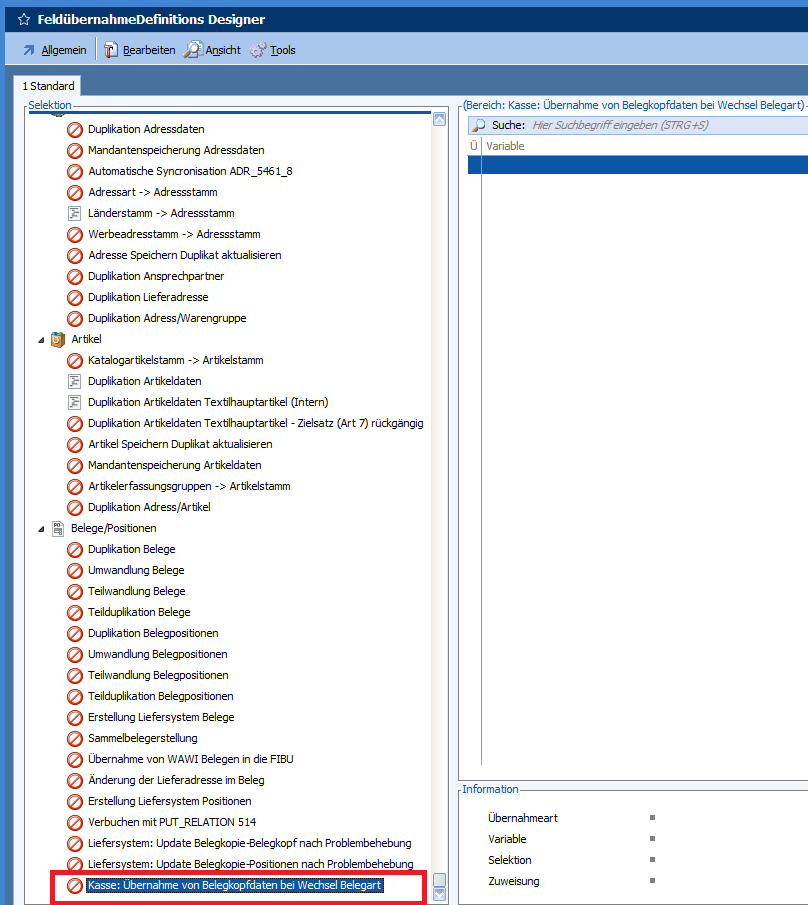Click the favorite star icon in title bar

tap(24, 19)
